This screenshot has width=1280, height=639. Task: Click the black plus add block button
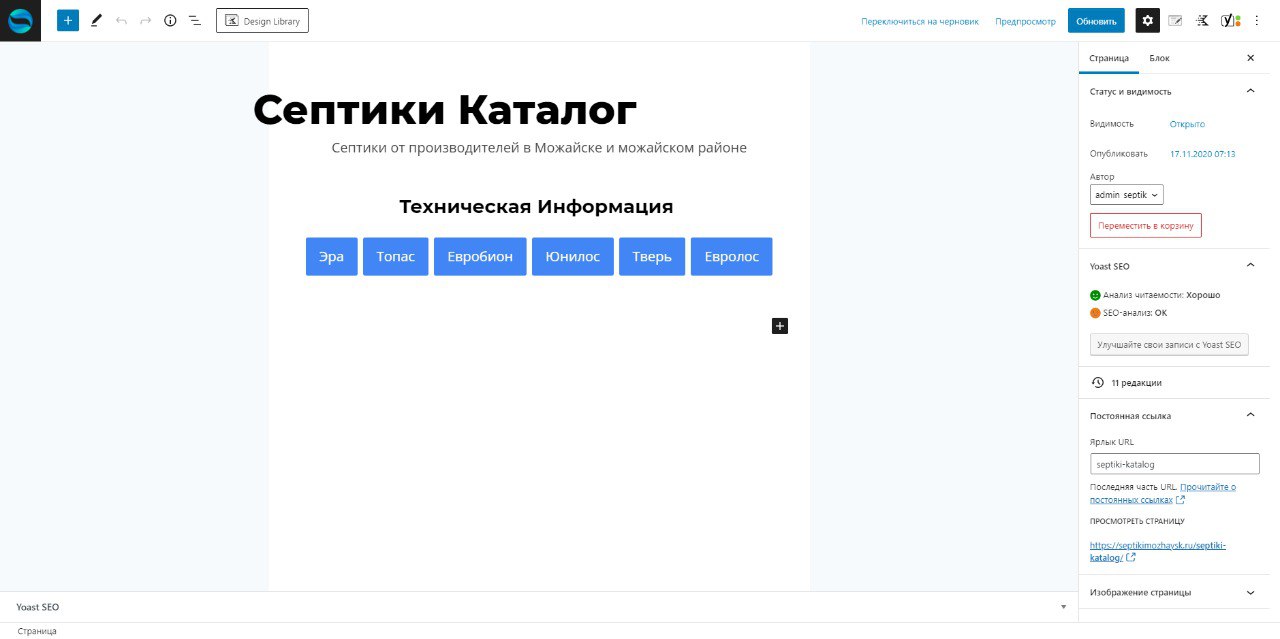(x=780, y=325)
